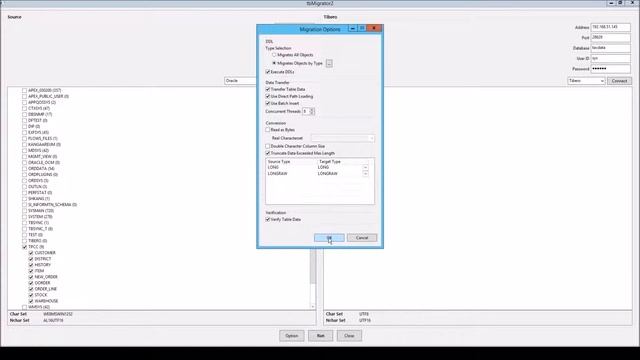Toggle Truncate Data Exceeded Max Length
Screen dimensions: 640x360
tap(268, 153)
